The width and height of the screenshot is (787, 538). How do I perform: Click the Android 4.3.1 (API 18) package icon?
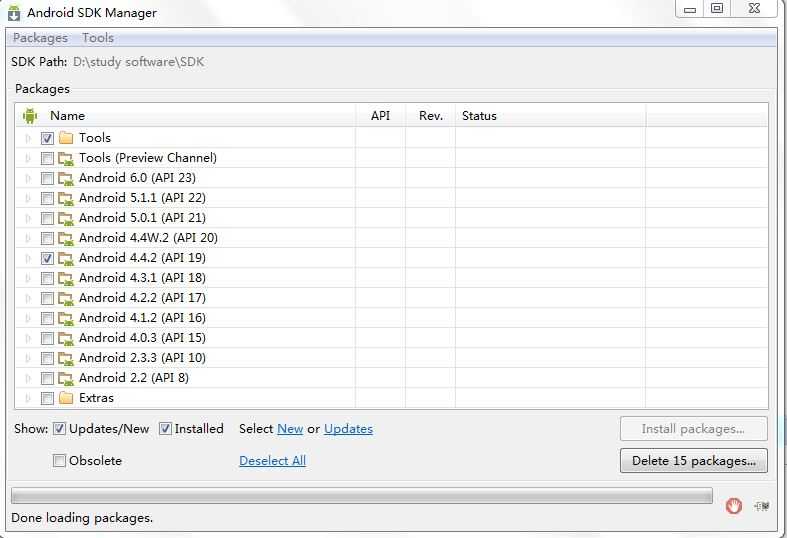pos(66,279)
